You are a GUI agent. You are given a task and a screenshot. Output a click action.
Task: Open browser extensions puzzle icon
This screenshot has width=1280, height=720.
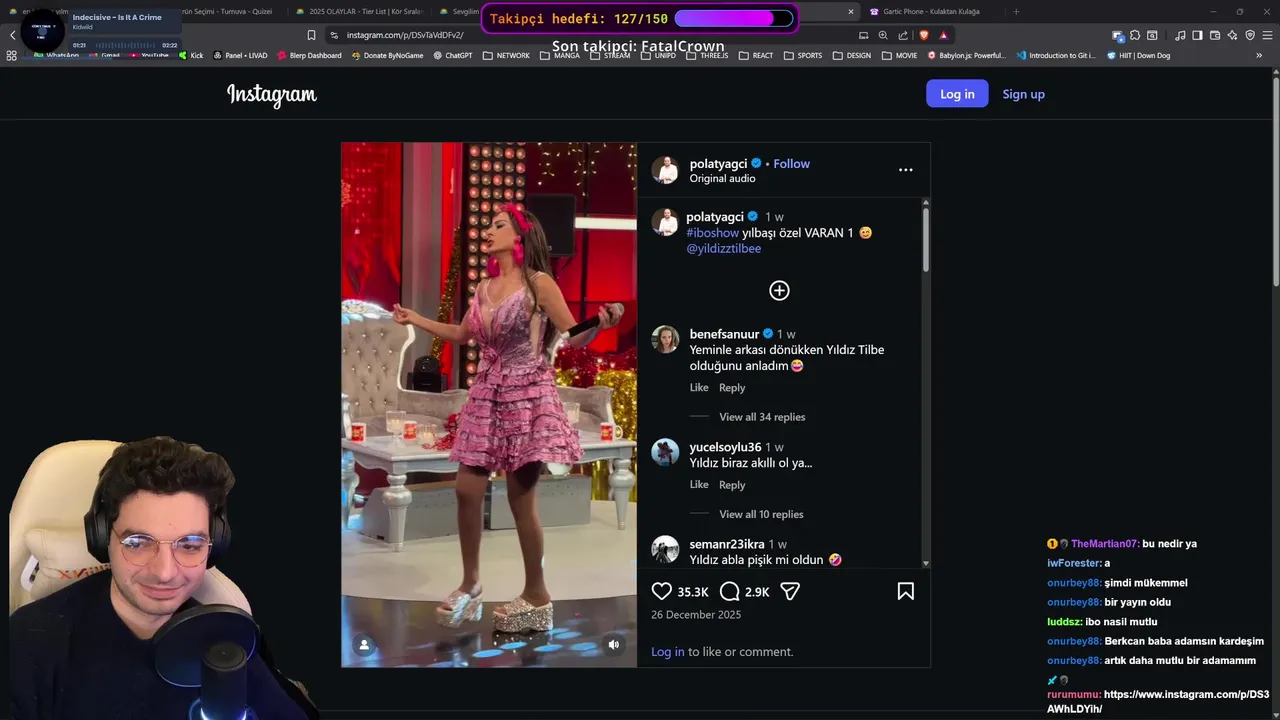pos(1135,35)
